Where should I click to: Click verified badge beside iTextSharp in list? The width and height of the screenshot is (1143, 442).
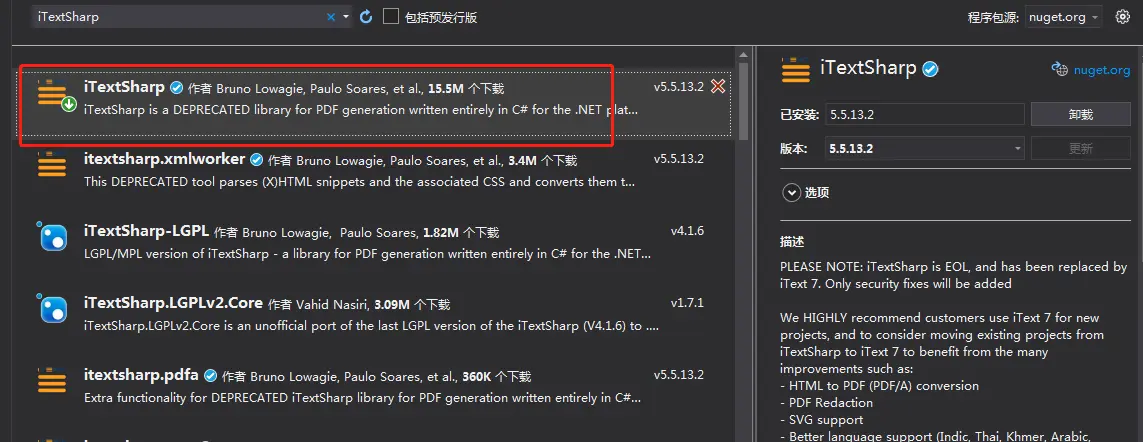pyautogui.click(x=176, y=88)
